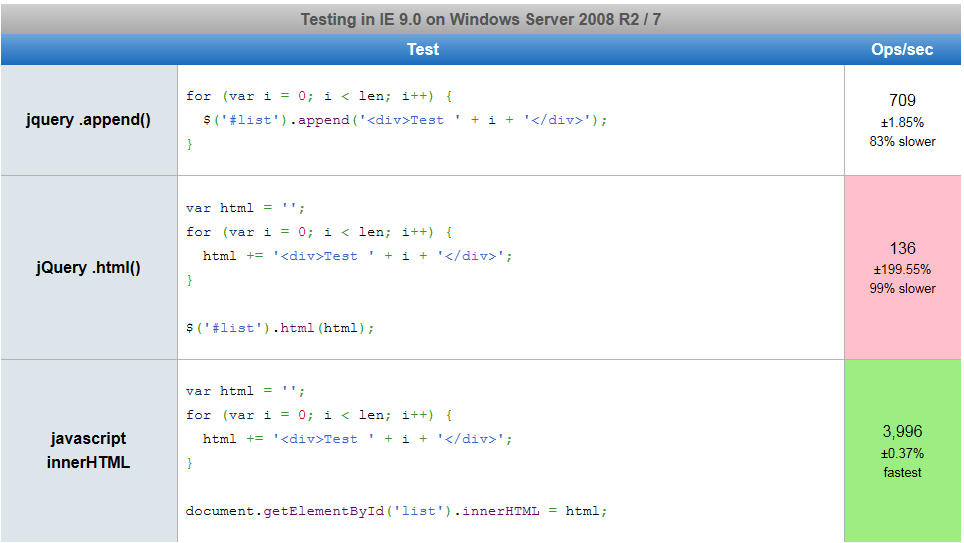Click the $('#list').append code line

coord(405,120)
